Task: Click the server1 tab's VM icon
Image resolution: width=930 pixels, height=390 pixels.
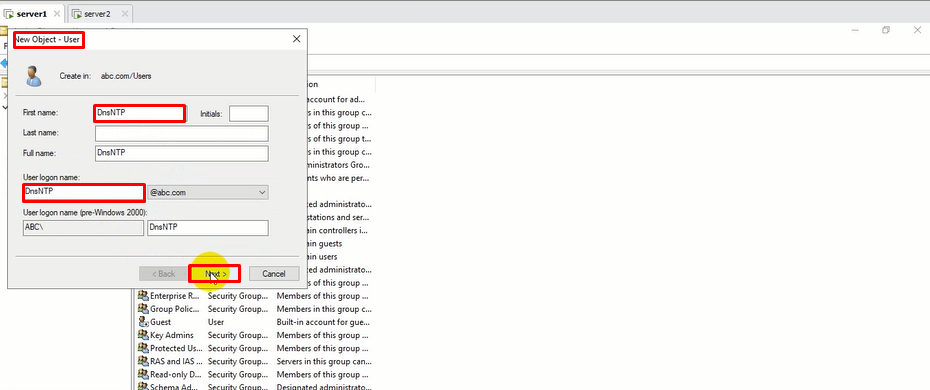Action: pos(9,14)
